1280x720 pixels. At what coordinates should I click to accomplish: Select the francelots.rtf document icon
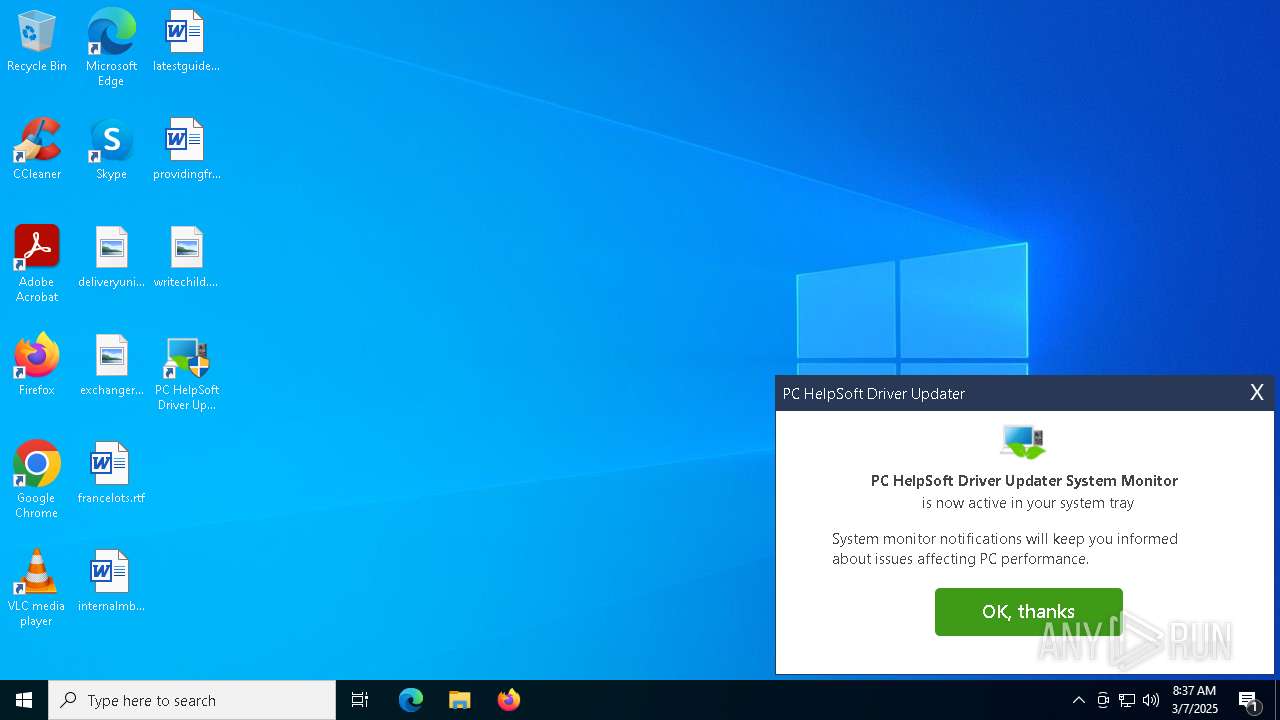pyautogui.click(x=111, y=474)
